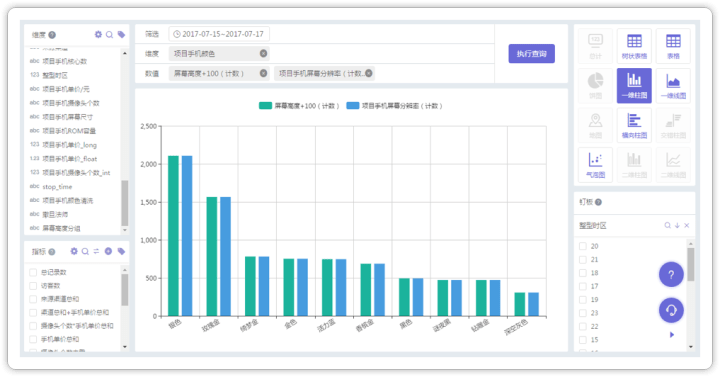Viewport: 720px width, 377px height.
Task: Select 项目手机屏幕尺寸 dimension in list
Action: click(x=68, y=117)
